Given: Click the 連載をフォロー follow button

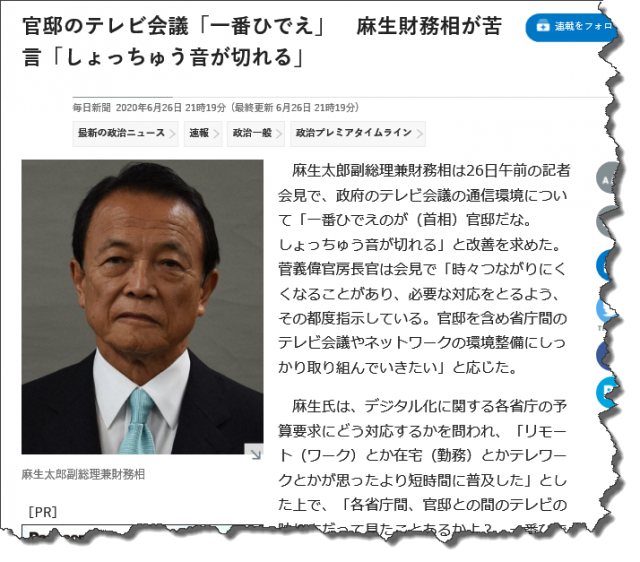Looking at the screenshot, I should [571, 27].
